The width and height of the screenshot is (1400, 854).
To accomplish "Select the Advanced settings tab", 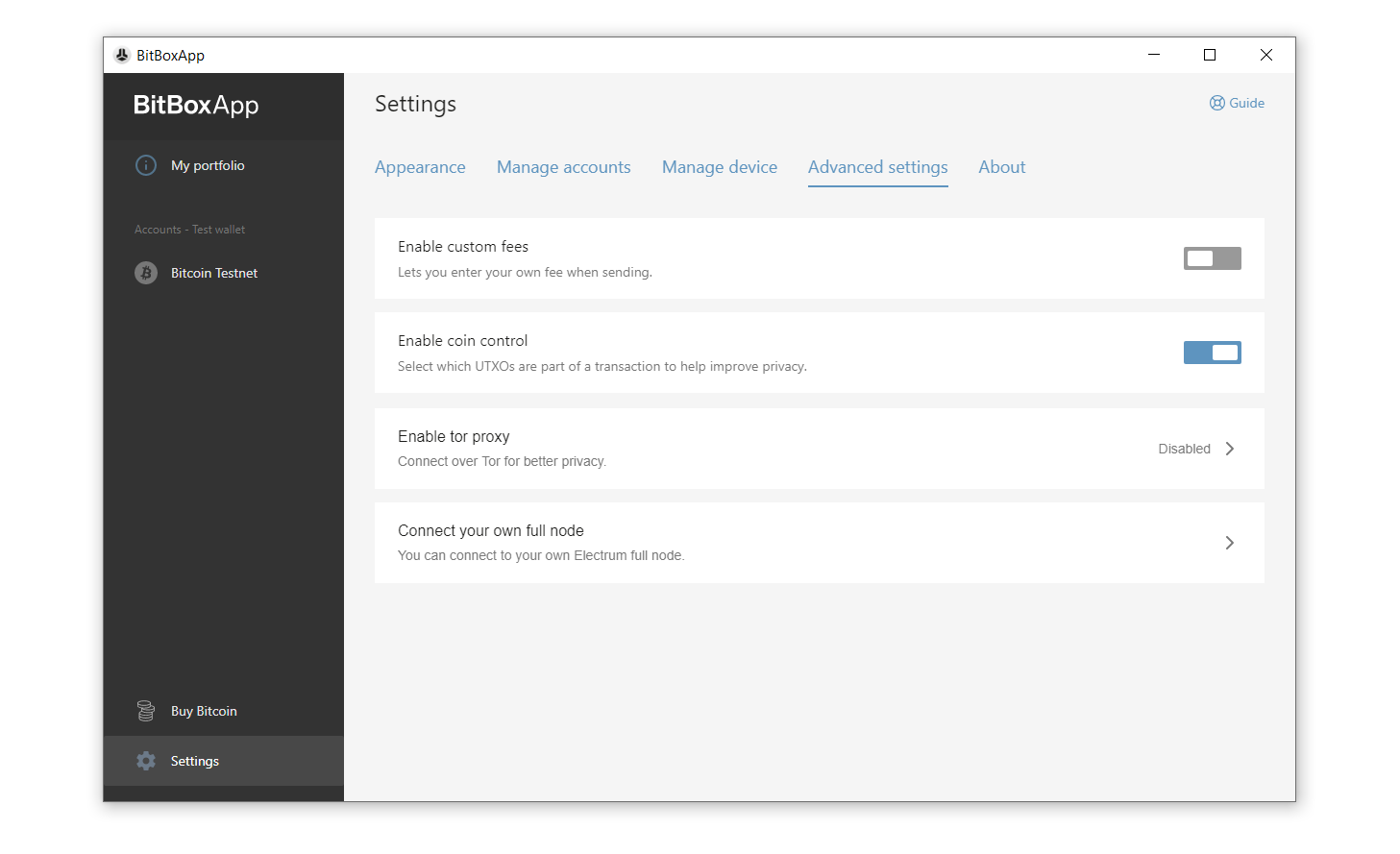I will coord(878,167).
